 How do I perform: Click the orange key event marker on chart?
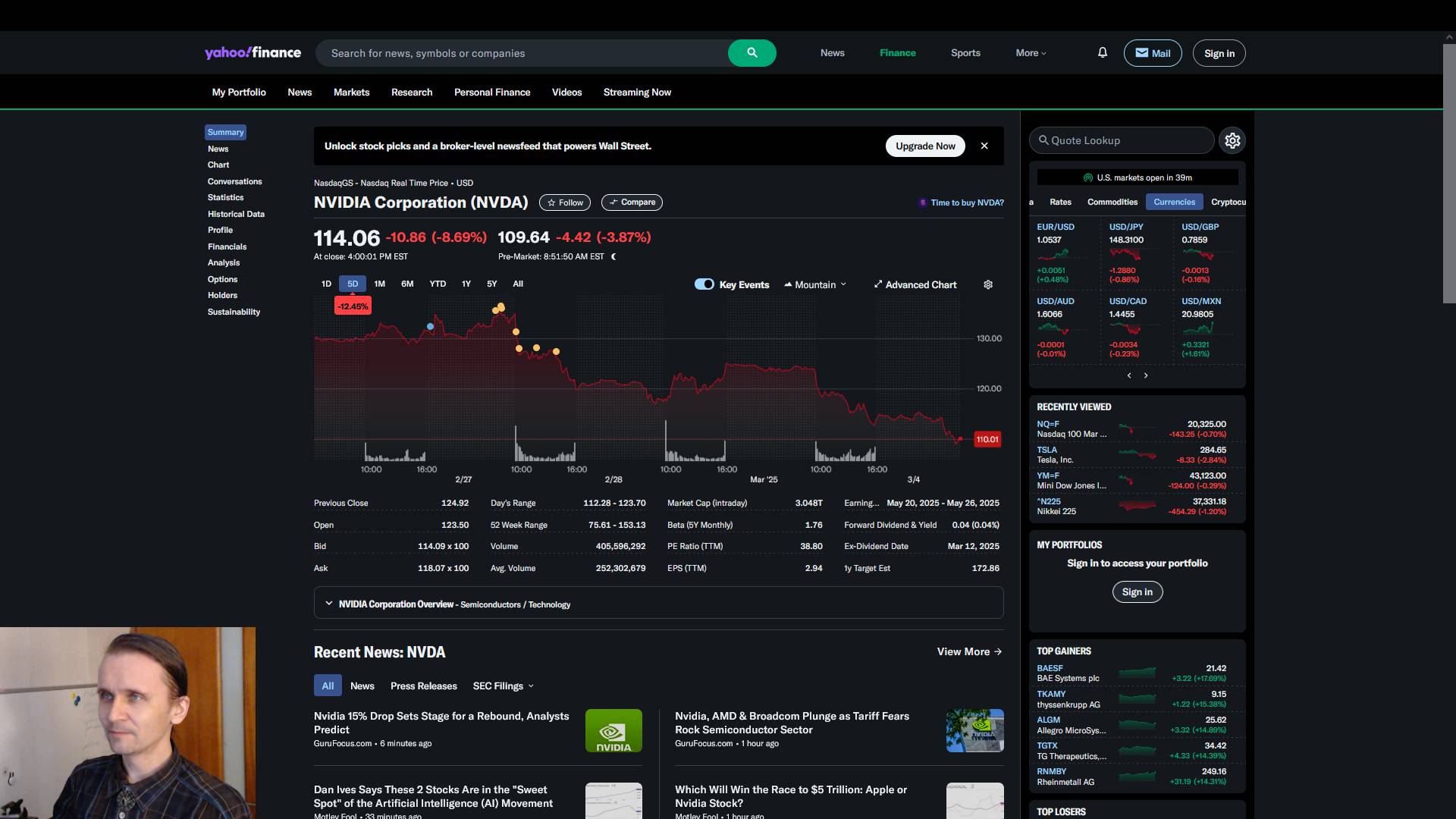(516, 332)
